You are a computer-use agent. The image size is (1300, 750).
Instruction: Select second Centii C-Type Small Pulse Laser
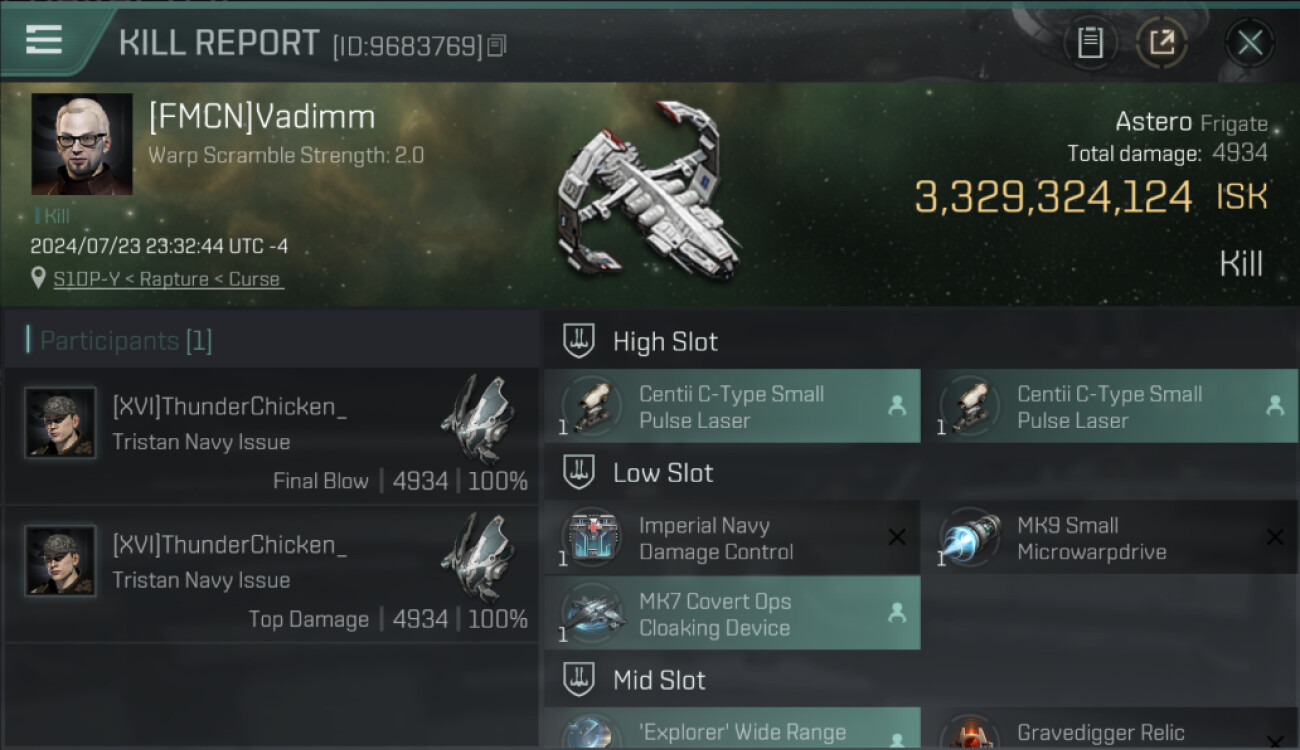pos(1110,406)
